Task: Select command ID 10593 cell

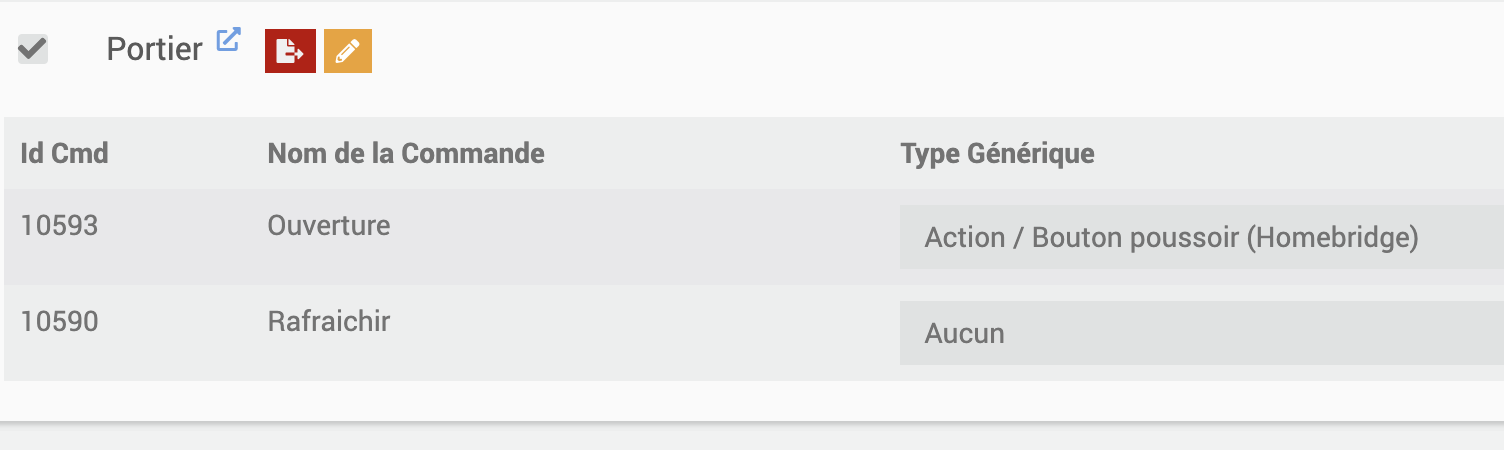Action: pyautogui.click(x=59, y=226)
